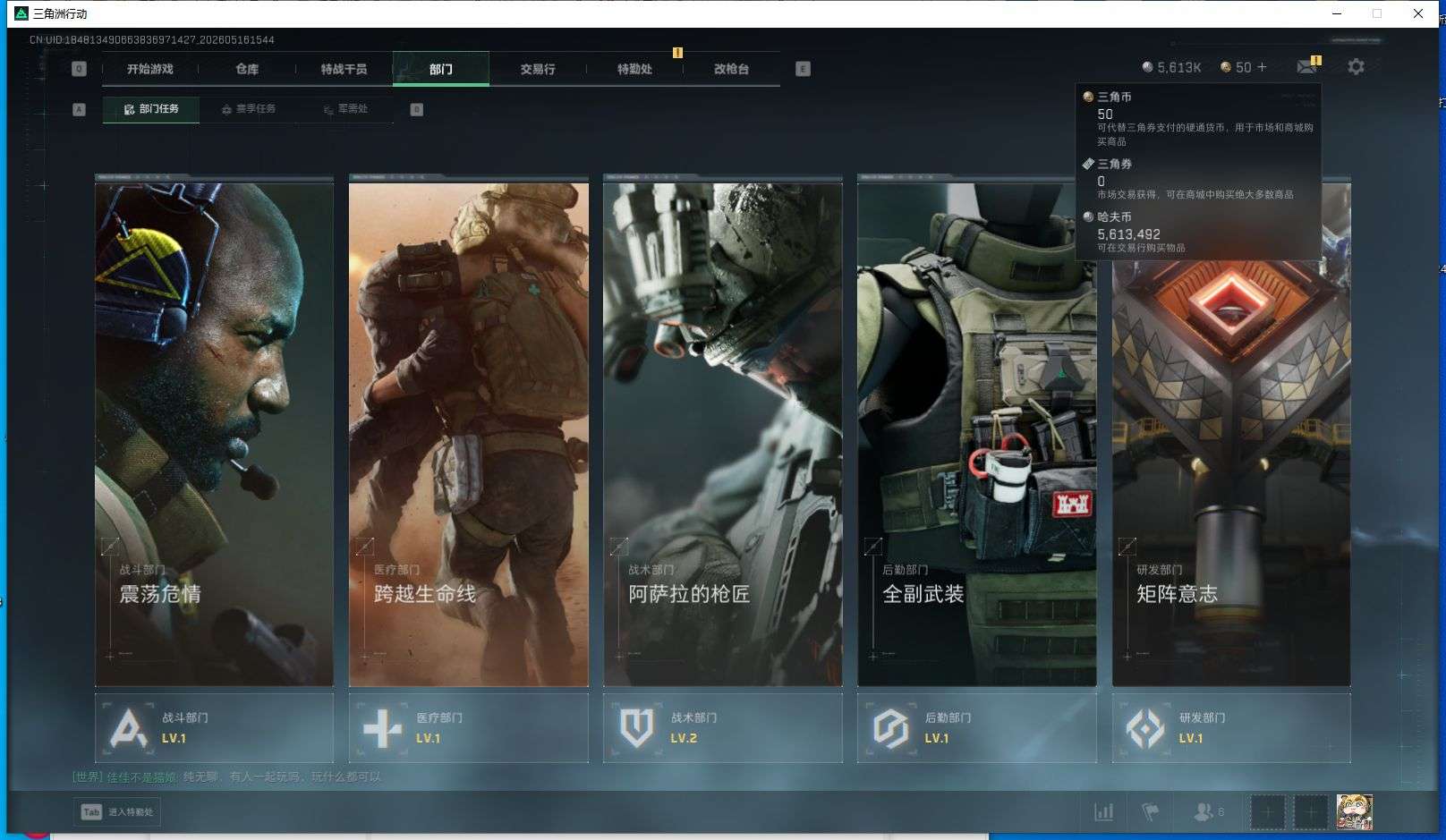
Task: Open the 特勤处 tab
Action: pos(634,69)
